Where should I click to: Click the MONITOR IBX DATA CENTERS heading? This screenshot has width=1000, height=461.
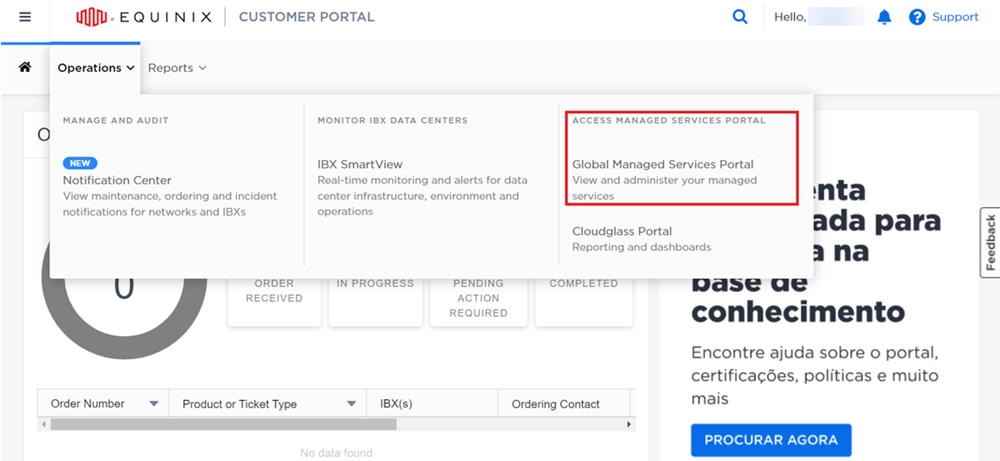[x=393, y=120]
